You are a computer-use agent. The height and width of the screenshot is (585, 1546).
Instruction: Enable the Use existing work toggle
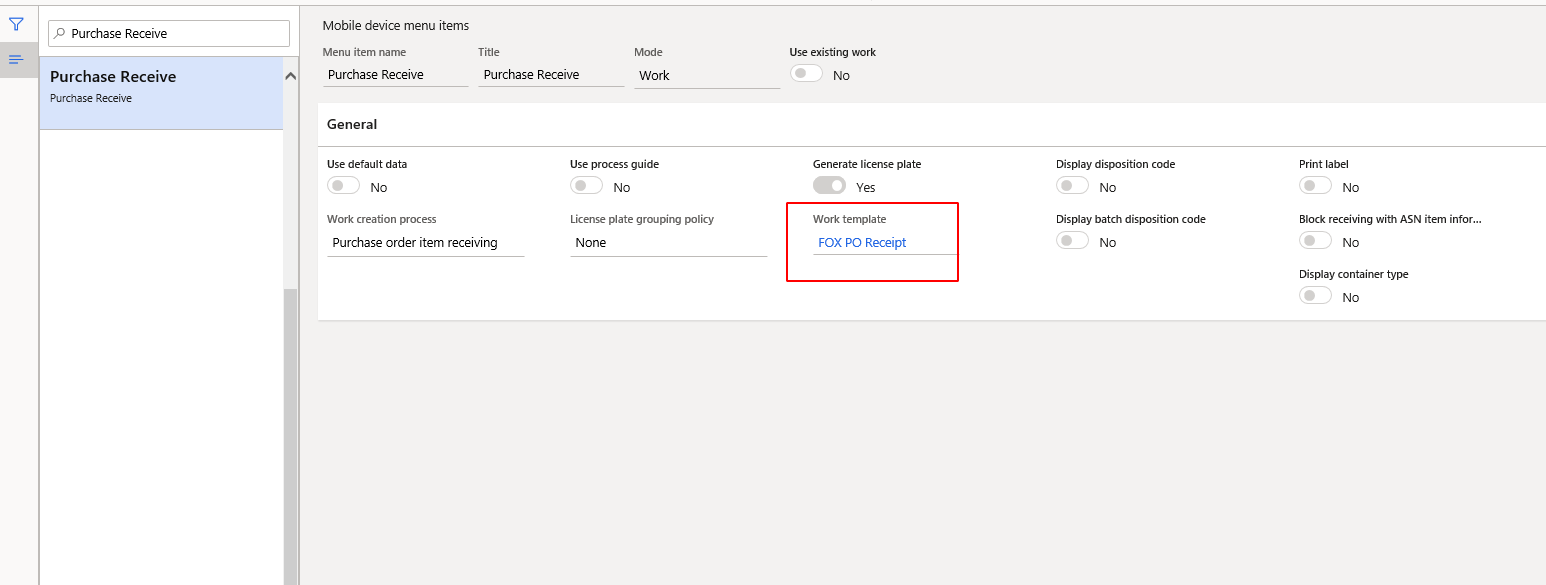pos(806,73)
